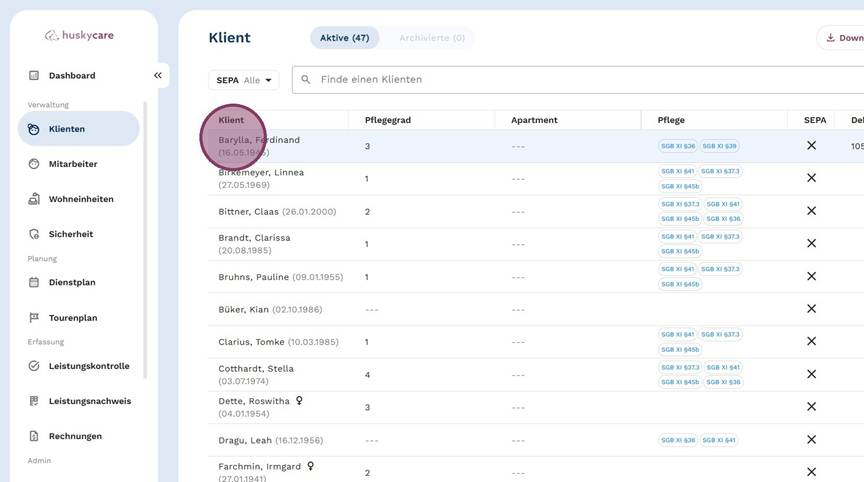This screenshot has height=482, width=864.
Task: Click the SEPA column header
Action: click(815, 120)
